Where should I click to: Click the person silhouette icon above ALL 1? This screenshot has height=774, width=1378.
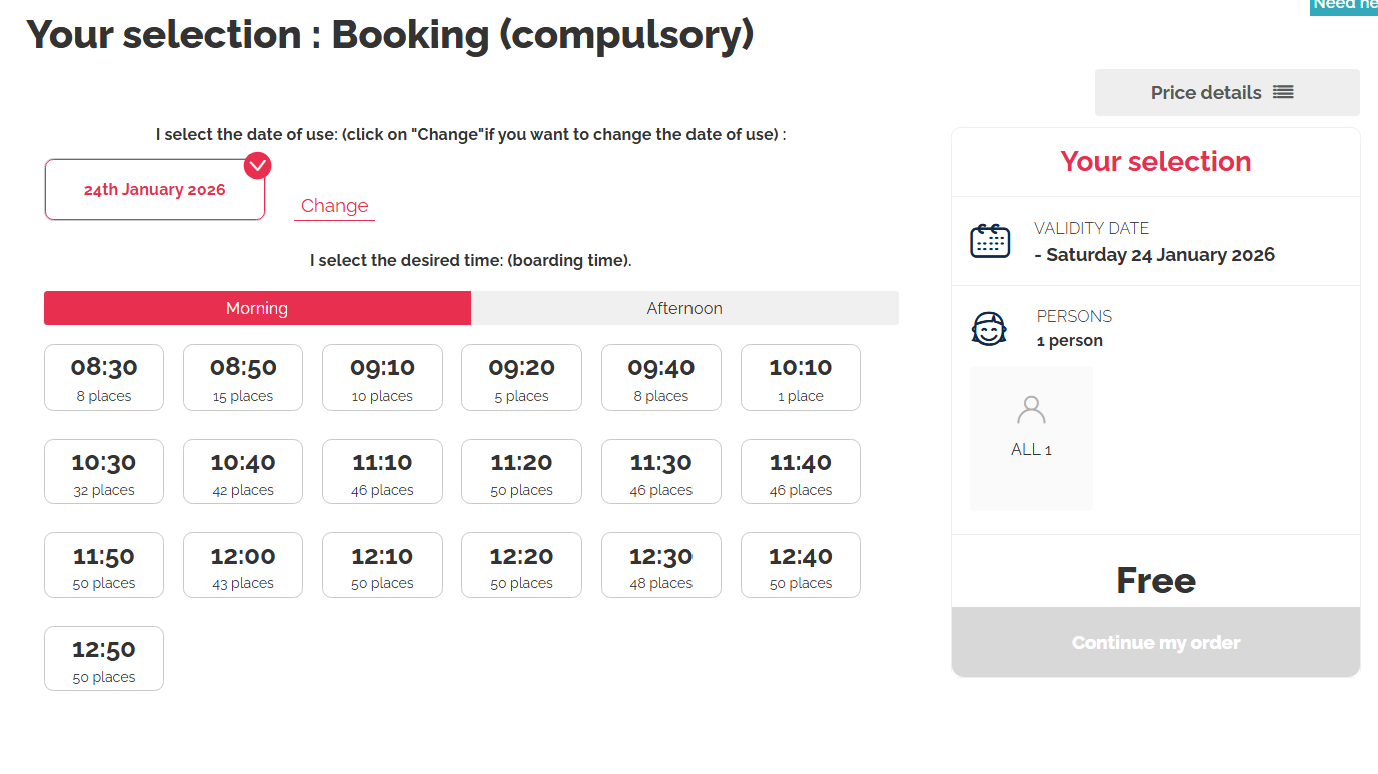pyautogui.click(x=1031, y=410)
